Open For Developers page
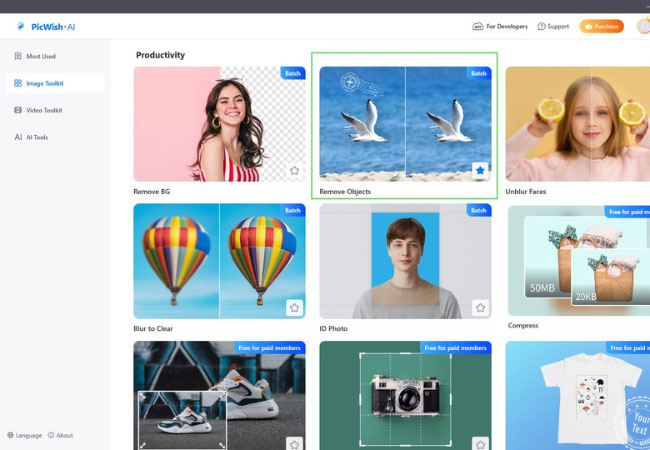650x450 pixels. 499,26
